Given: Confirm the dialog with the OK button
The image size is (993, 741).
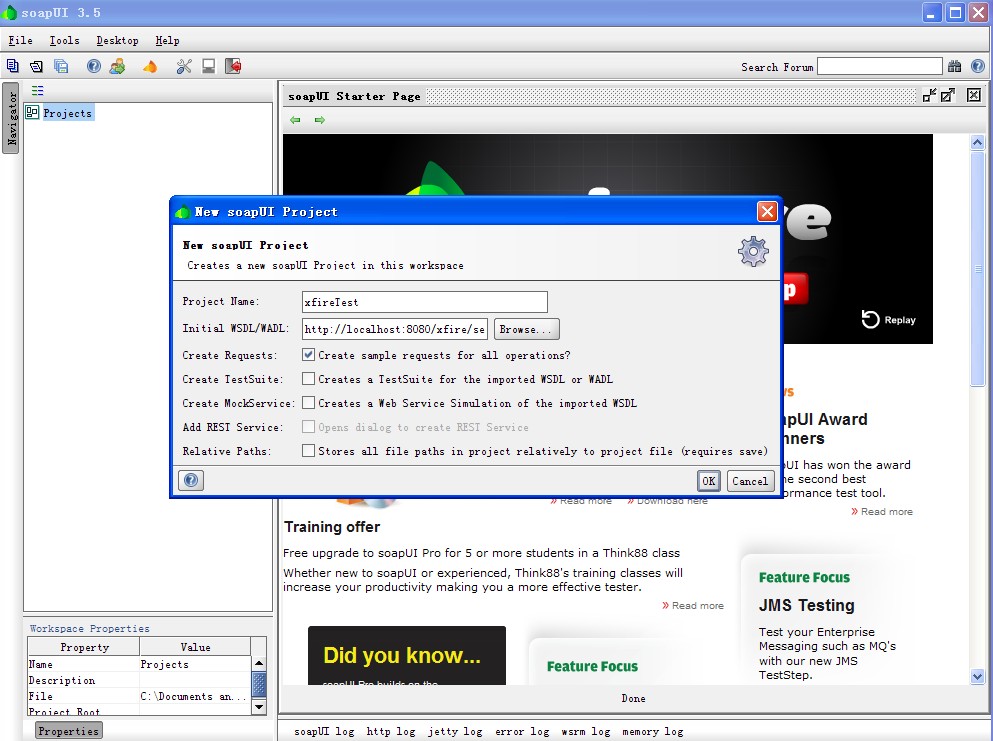Looking at the screenshot, I should point(709,481).
